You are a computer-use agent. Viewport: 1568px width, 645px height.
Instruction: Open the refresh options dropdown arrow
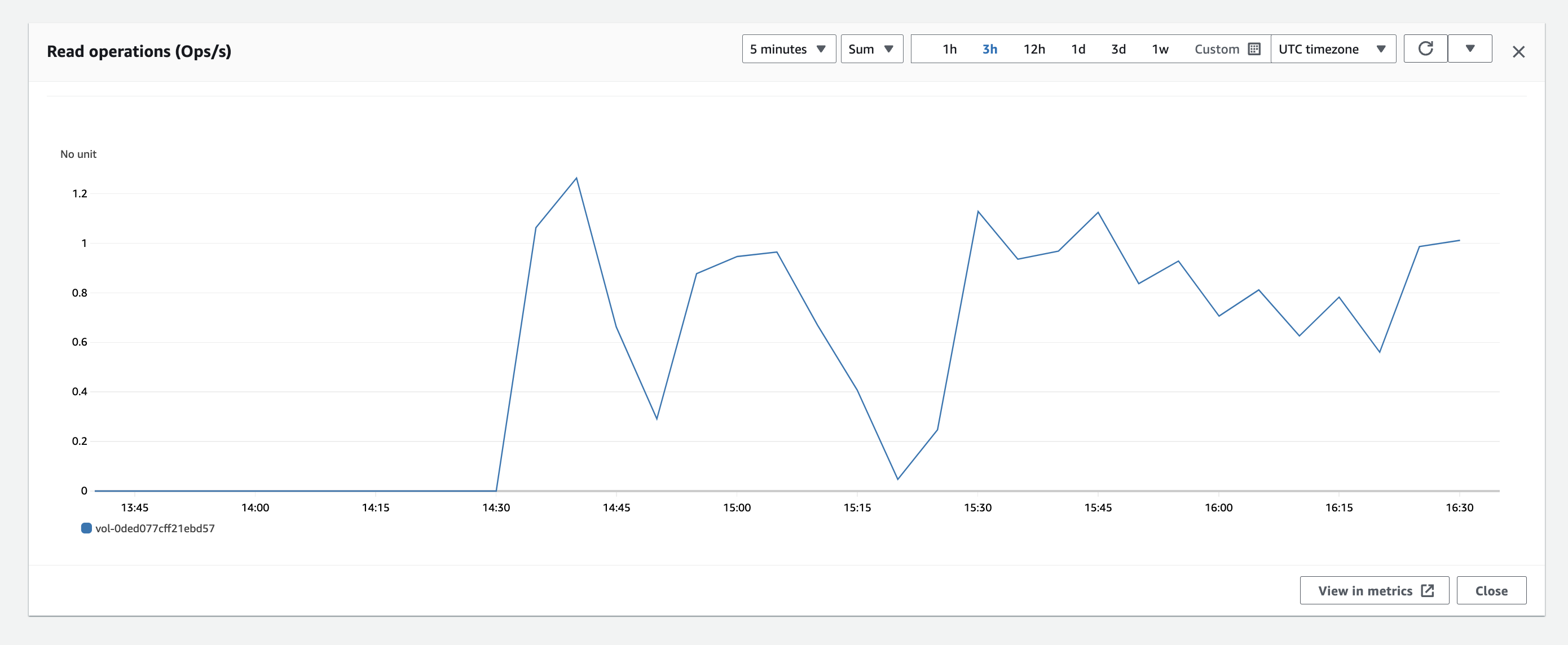[x=1469, y=48]
